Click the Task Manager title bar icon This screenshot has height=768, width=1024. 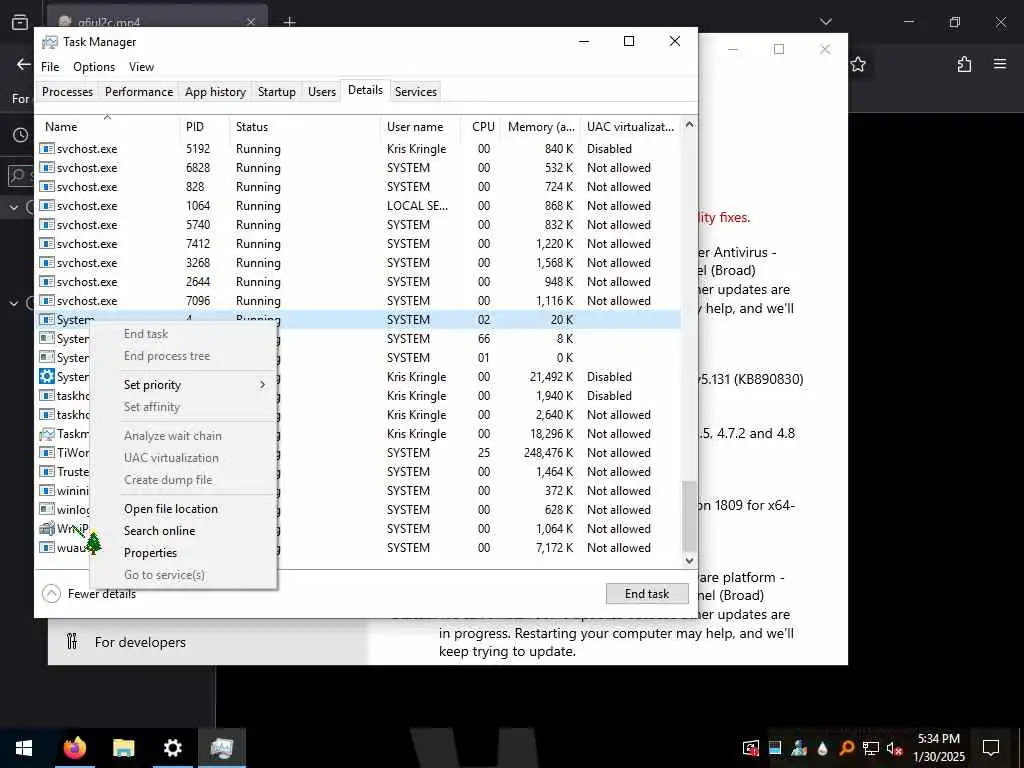pyautogui.click(x=49, y=42)
